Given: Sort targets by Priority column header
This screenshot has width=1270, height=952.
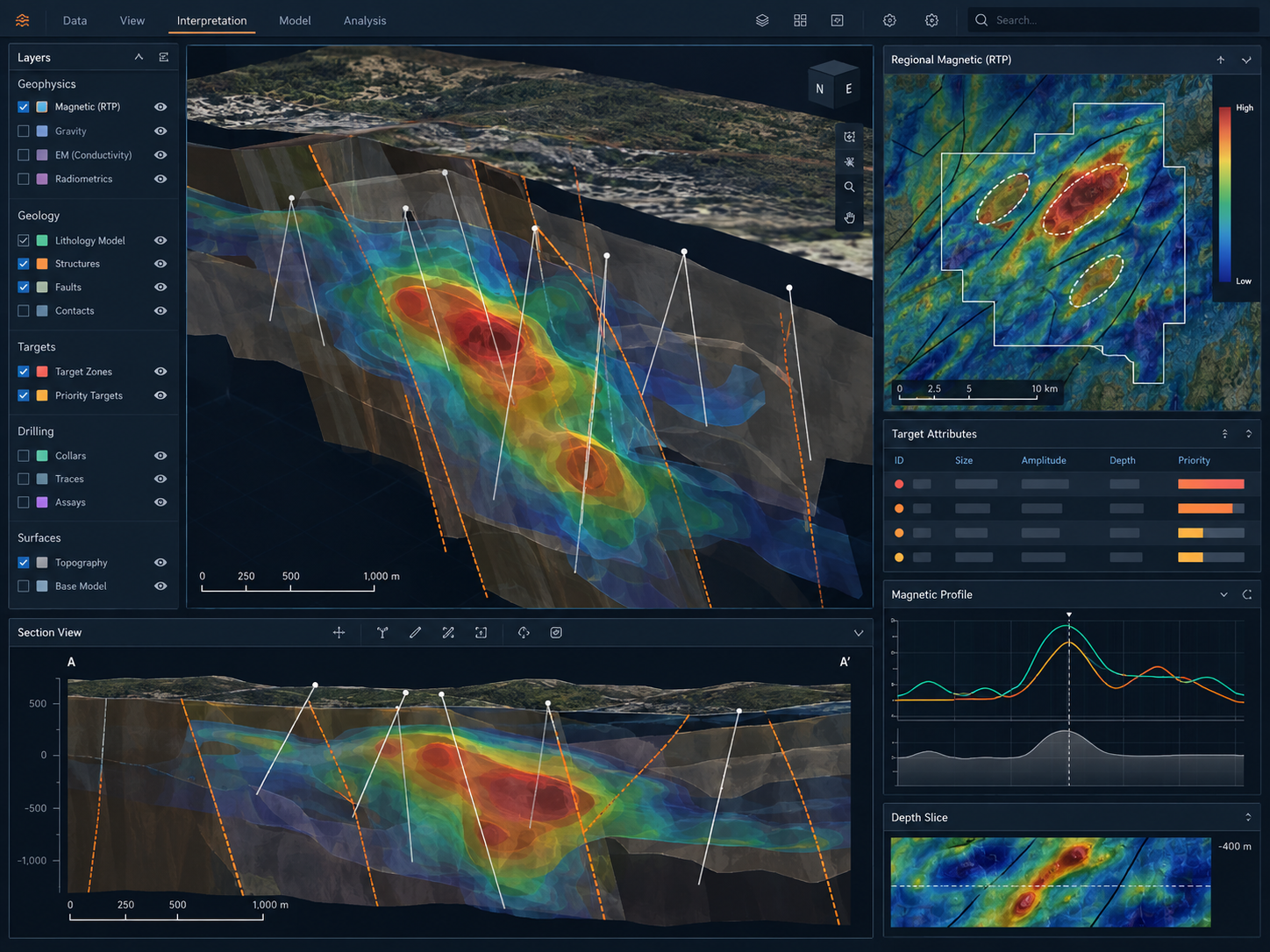Looking at the screenshot, I should point(1194,460).
